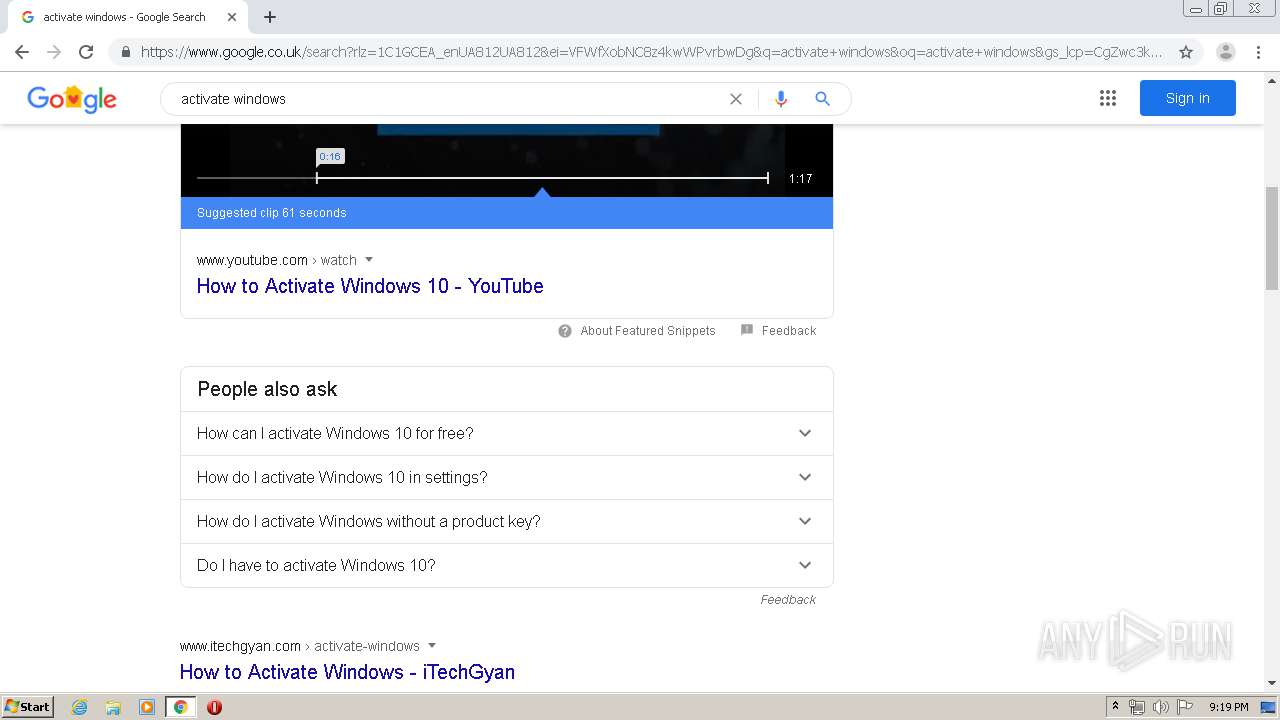Screen dimensions: 1280x720
Task: Open 'How to Activate Windows - iTechGyan' result
Action: pos(347,672)
